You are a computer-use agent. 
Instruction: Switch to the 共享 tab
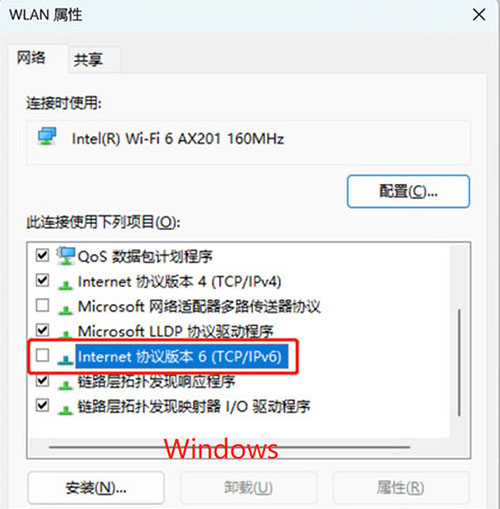[x=88, y=60]
